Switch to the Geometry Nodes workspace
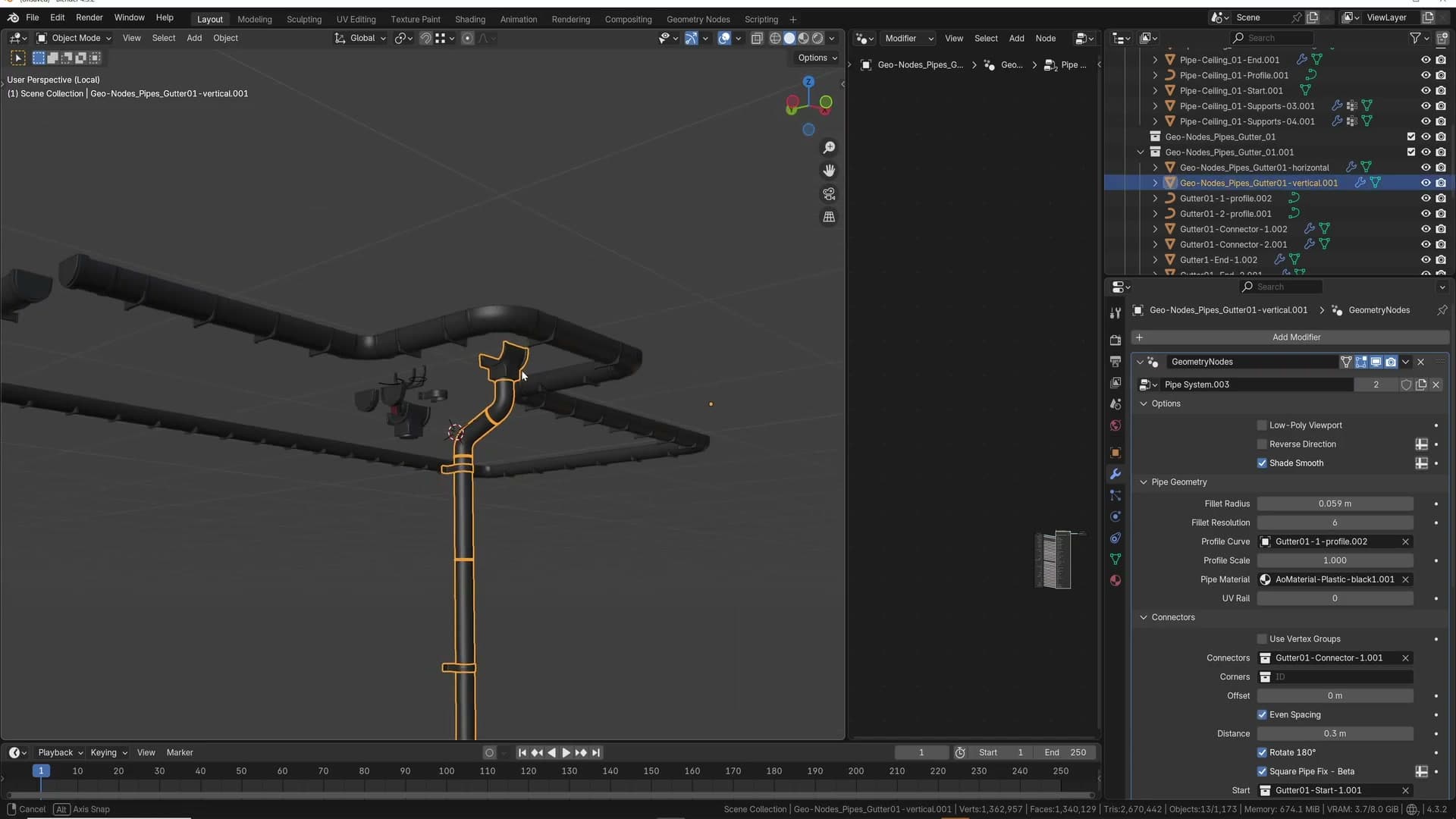The image size is (1456, 819). click(698, 20)
